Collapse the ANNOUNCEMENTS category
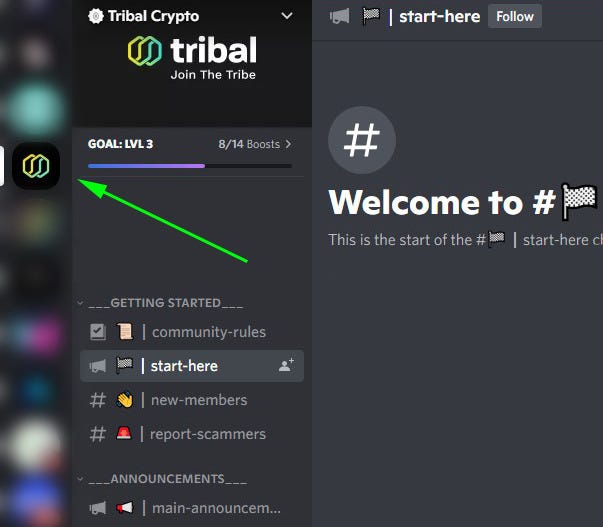This screenshot has width=603, height=527. (164, 479)
